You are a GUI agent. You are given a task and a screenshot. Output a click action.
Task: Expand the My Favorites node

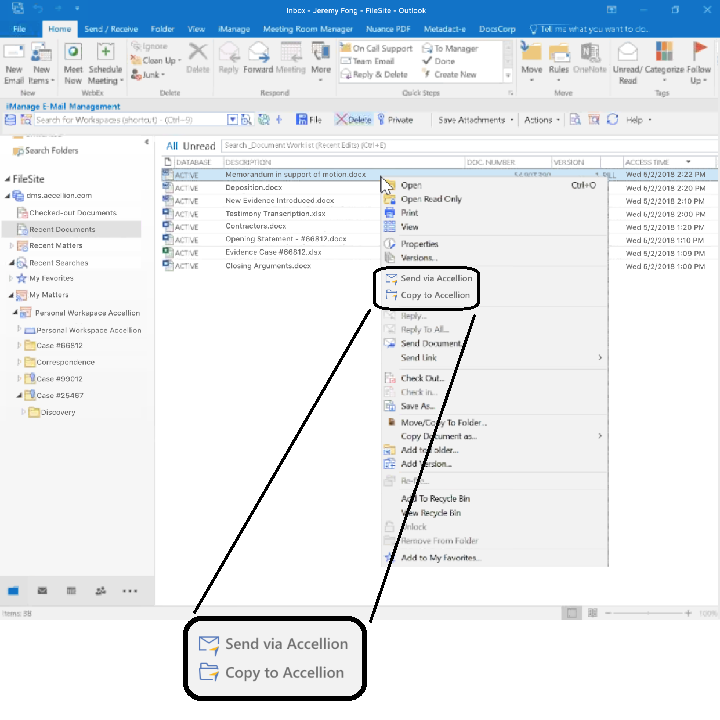pyautogui.click(x=10, y=278)
